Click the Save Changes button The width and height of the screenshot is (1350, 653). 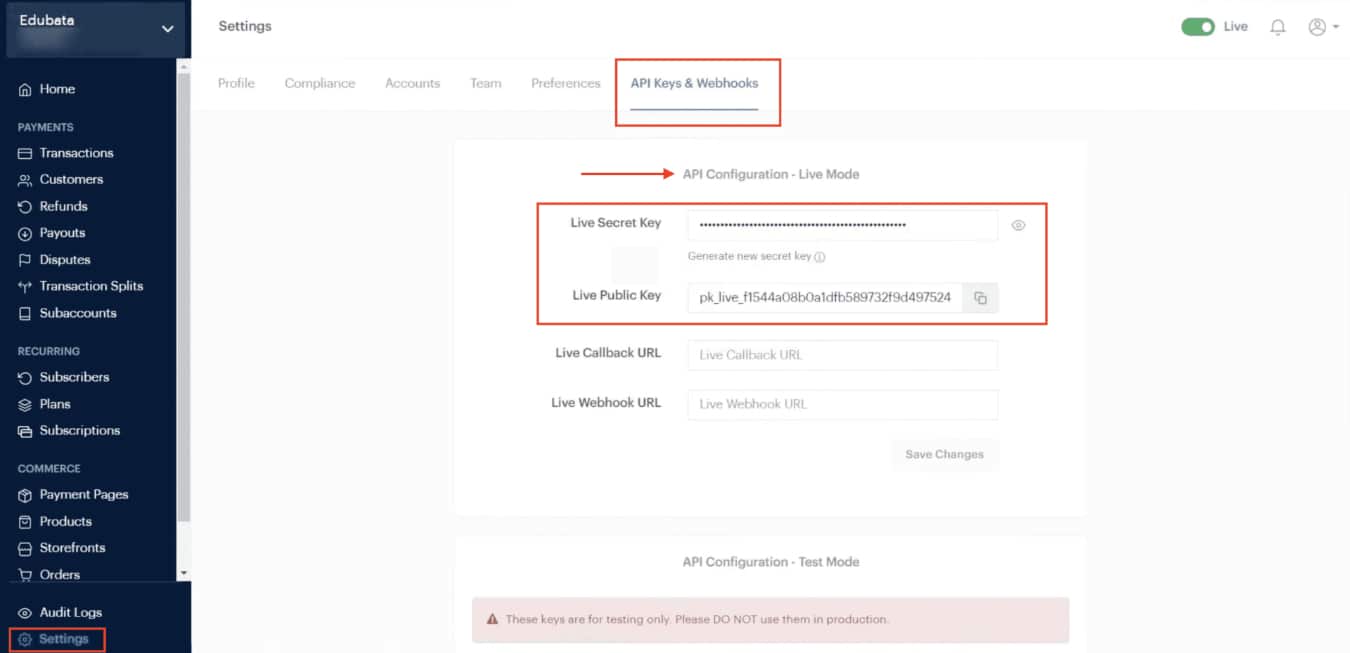[944, 454]
